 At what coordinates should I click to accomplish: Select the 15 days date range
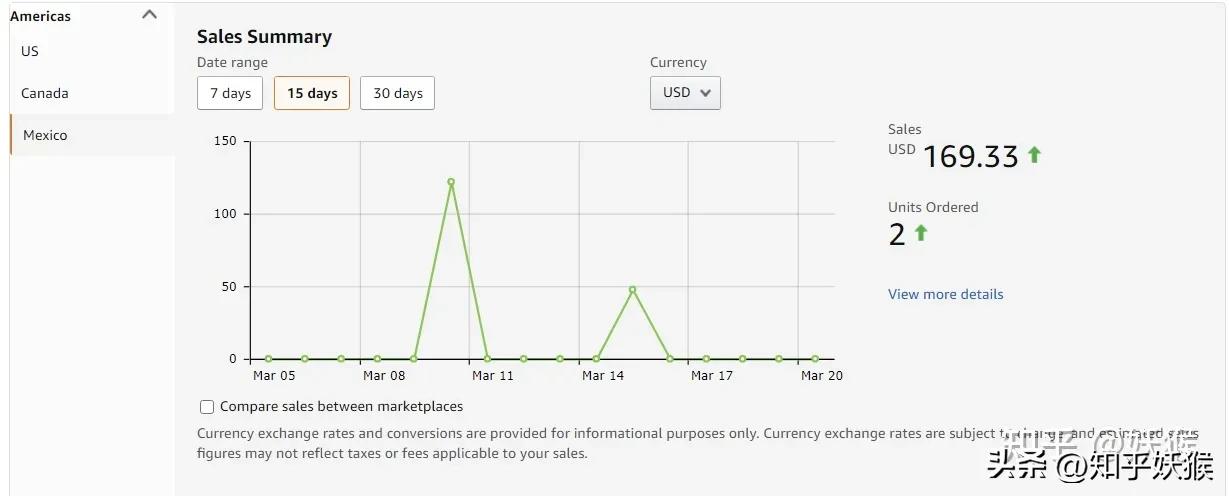click(312, 93)
